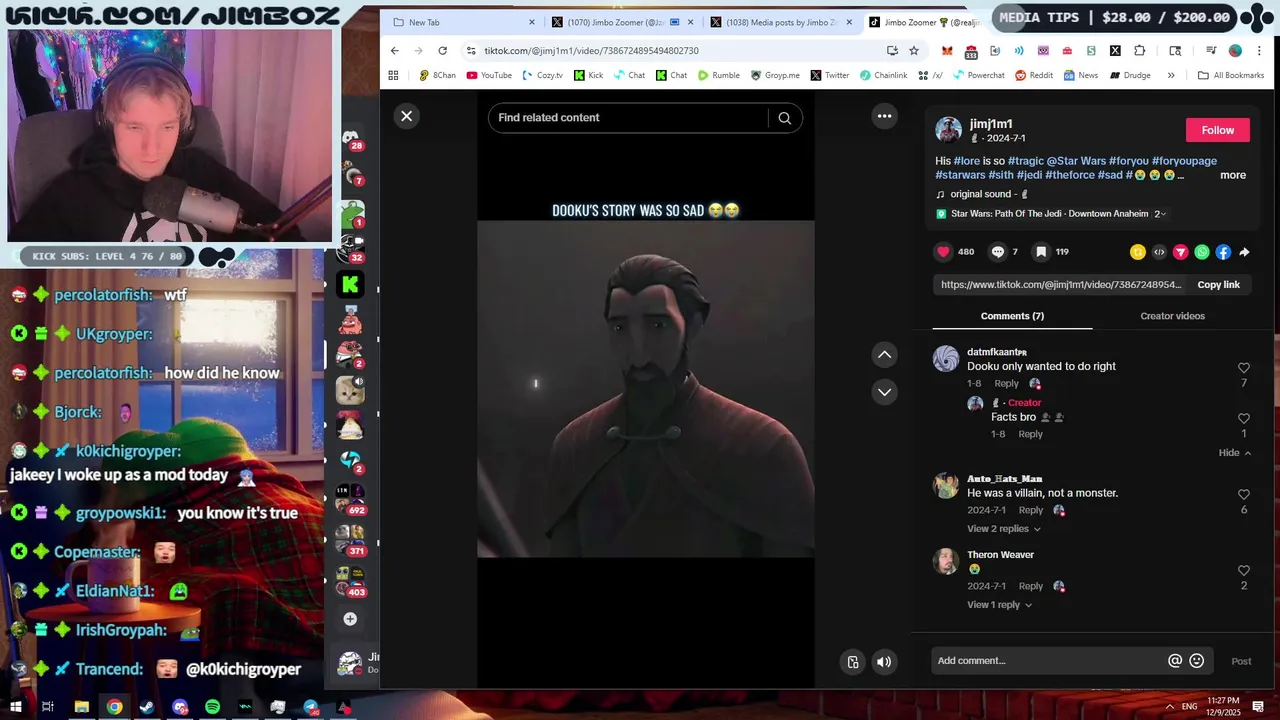Image resolution: width=1280 pixels, height=720 pixels.
Task: Click the #lore hashtag in caption
Action: coord(967,161)
